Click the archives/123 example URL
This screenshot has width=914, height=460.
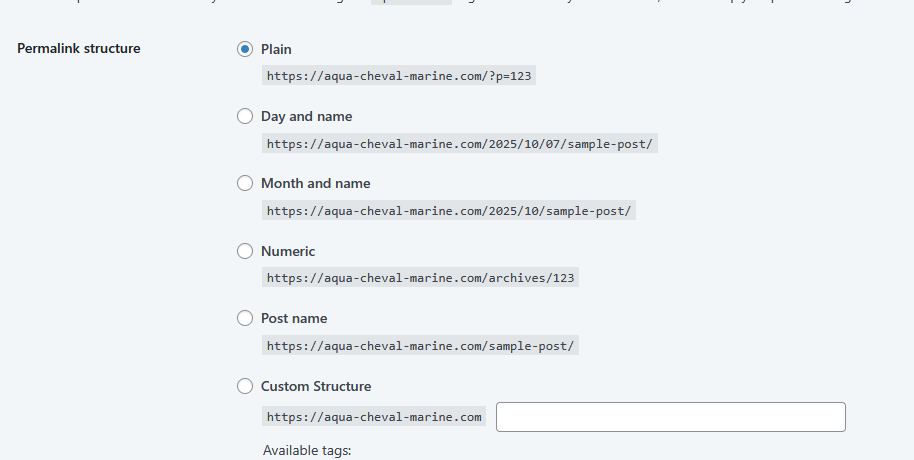point(420,278)
